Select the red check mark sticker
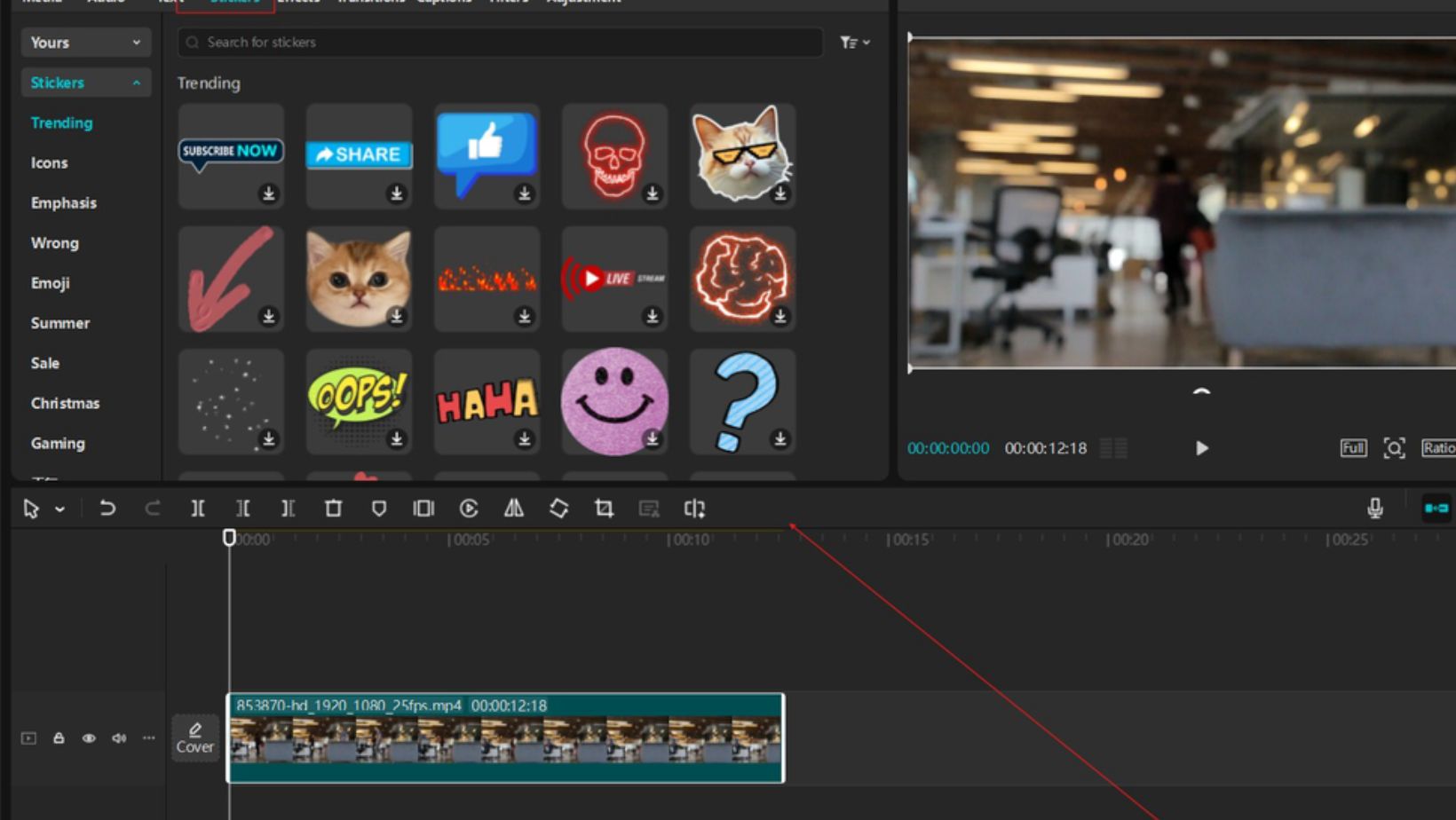Image resolution: width=1456 pixels, height=820 pixels. pos(231,278)
